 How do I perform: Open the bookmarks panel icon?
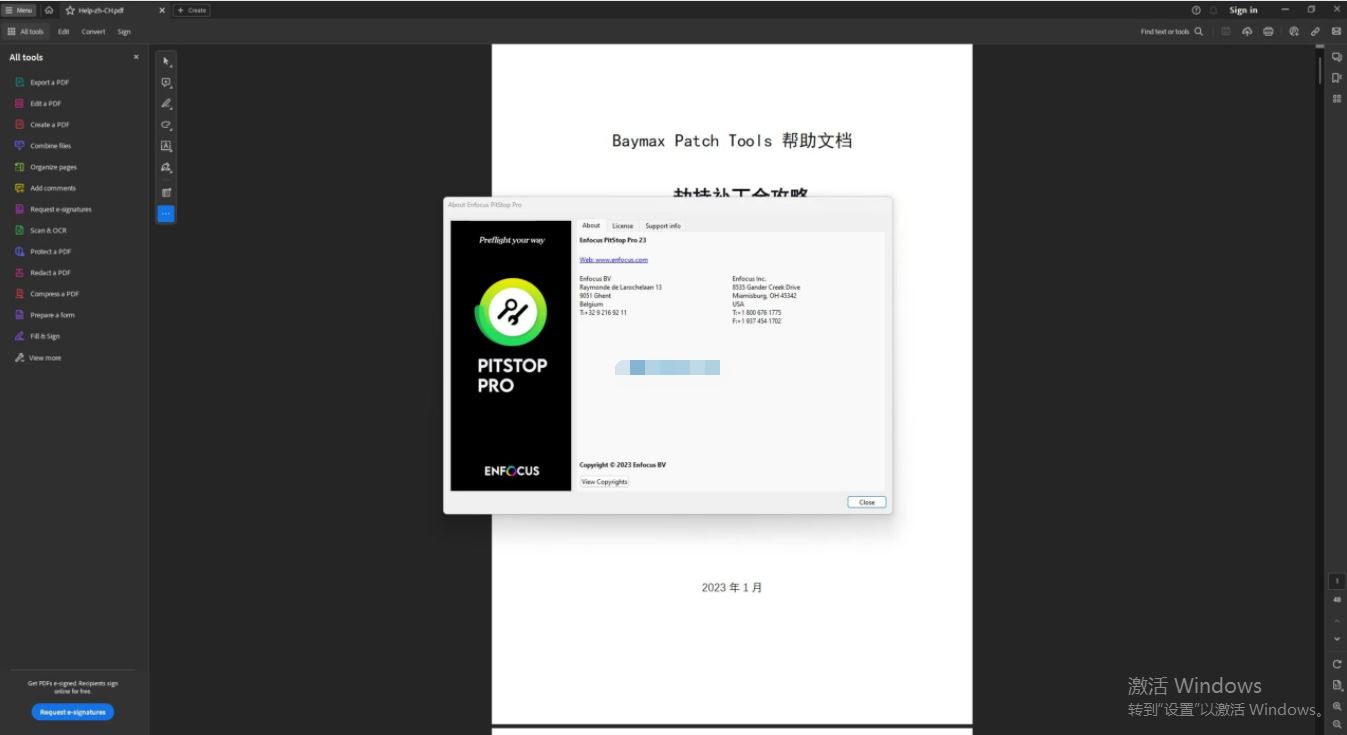click(1337, 78)
